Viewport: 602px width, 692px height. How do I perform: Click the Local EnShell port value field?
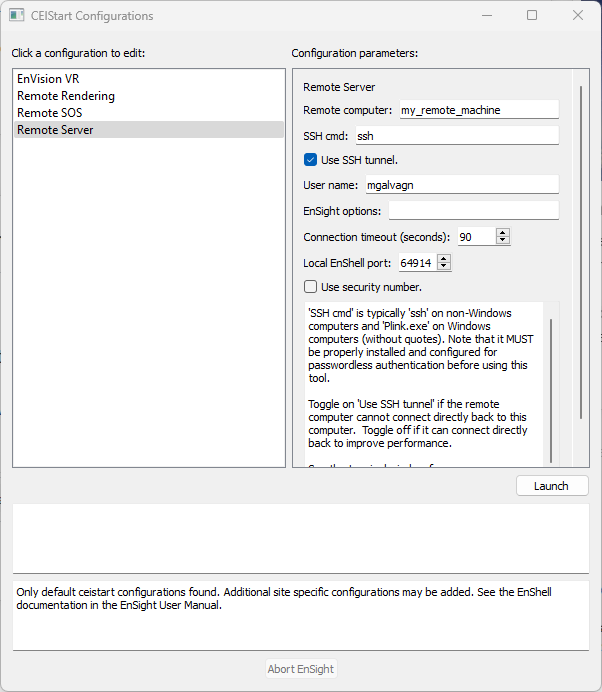417,263
